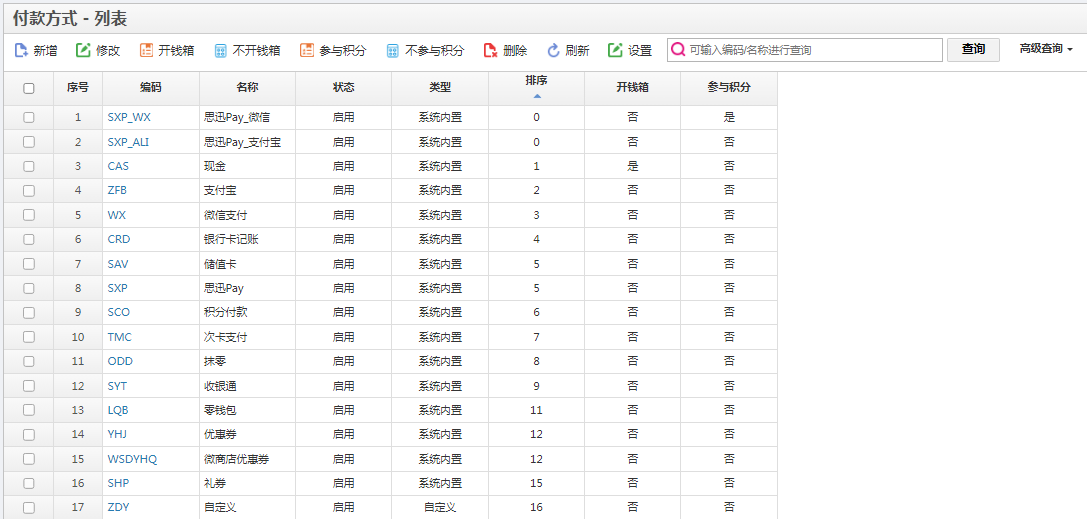
Task: Open the WSDYHQ code link
Action: pyautogui.click(x=132, y=459)
